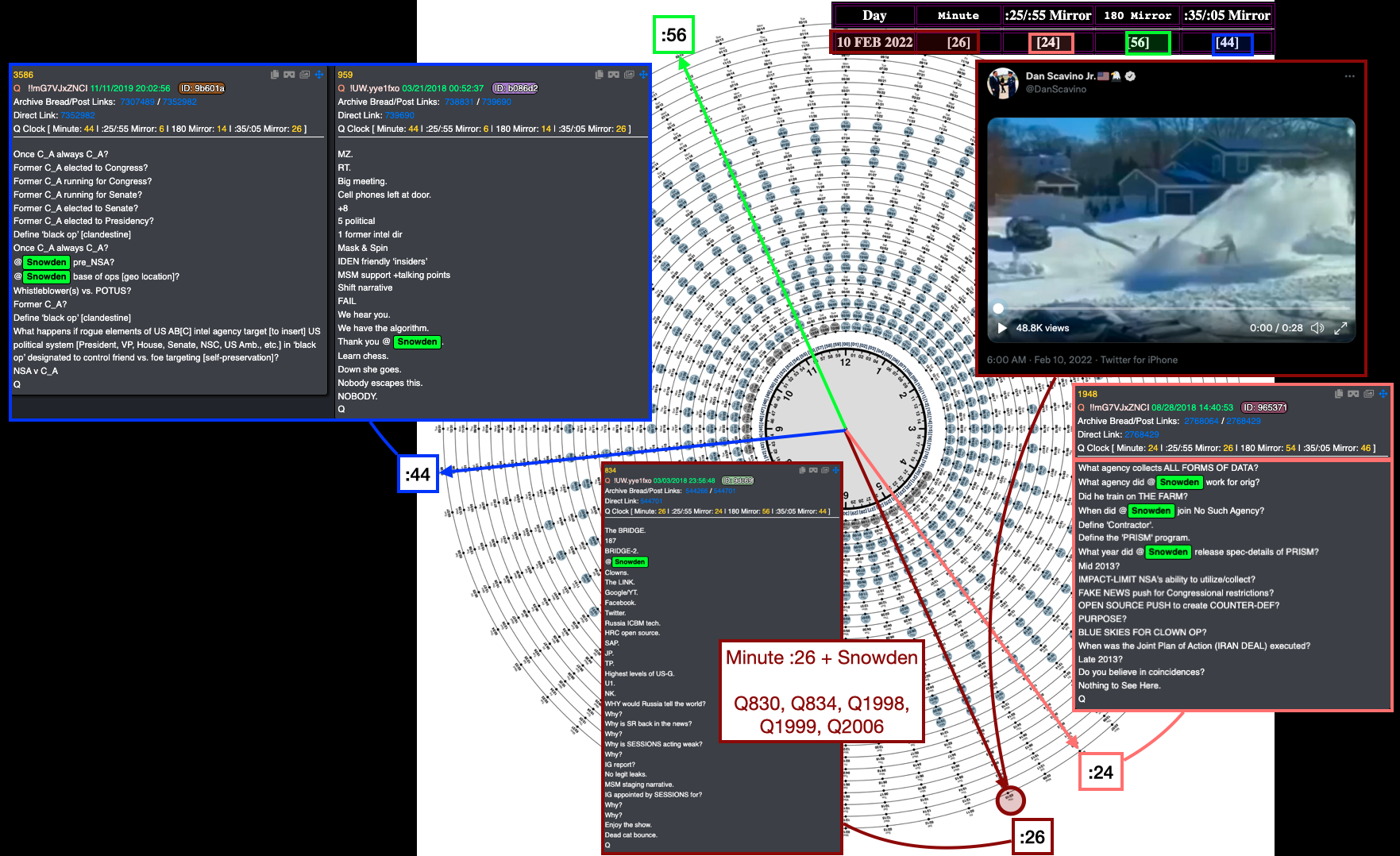The image size is (1400, 856).
Task: Open archive bread link 738831
Action: click(x=459, y=102)
